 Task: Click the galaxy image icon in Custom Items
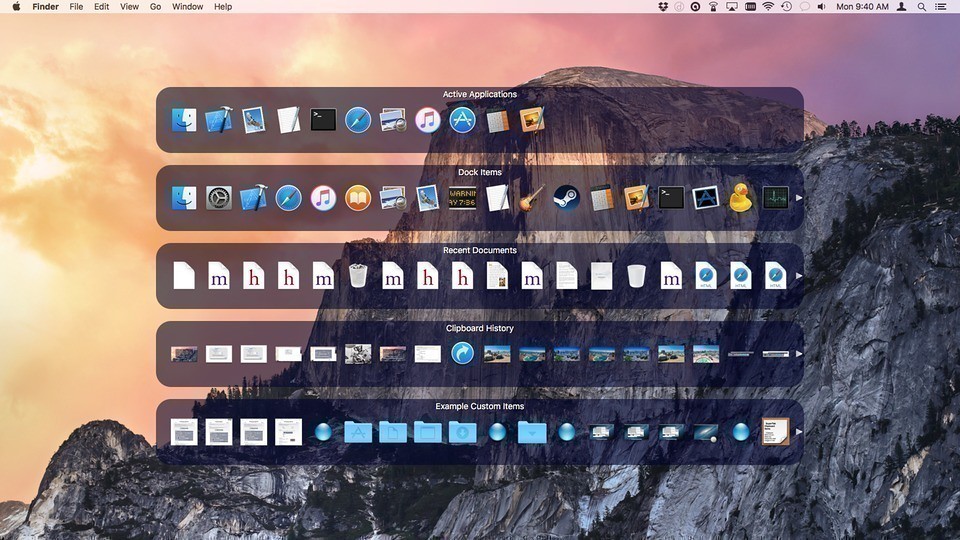click(706, 432)
